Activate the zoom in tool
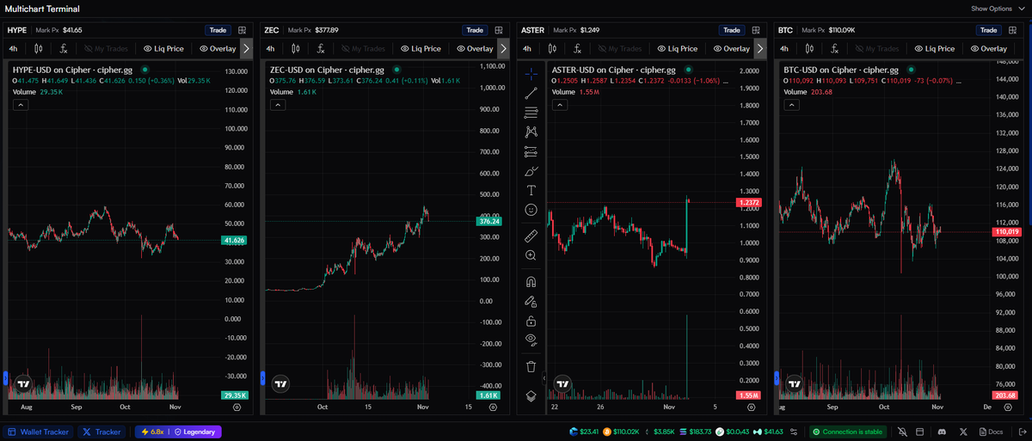Screen dimensions: 1032x441 tap(531, 255)
